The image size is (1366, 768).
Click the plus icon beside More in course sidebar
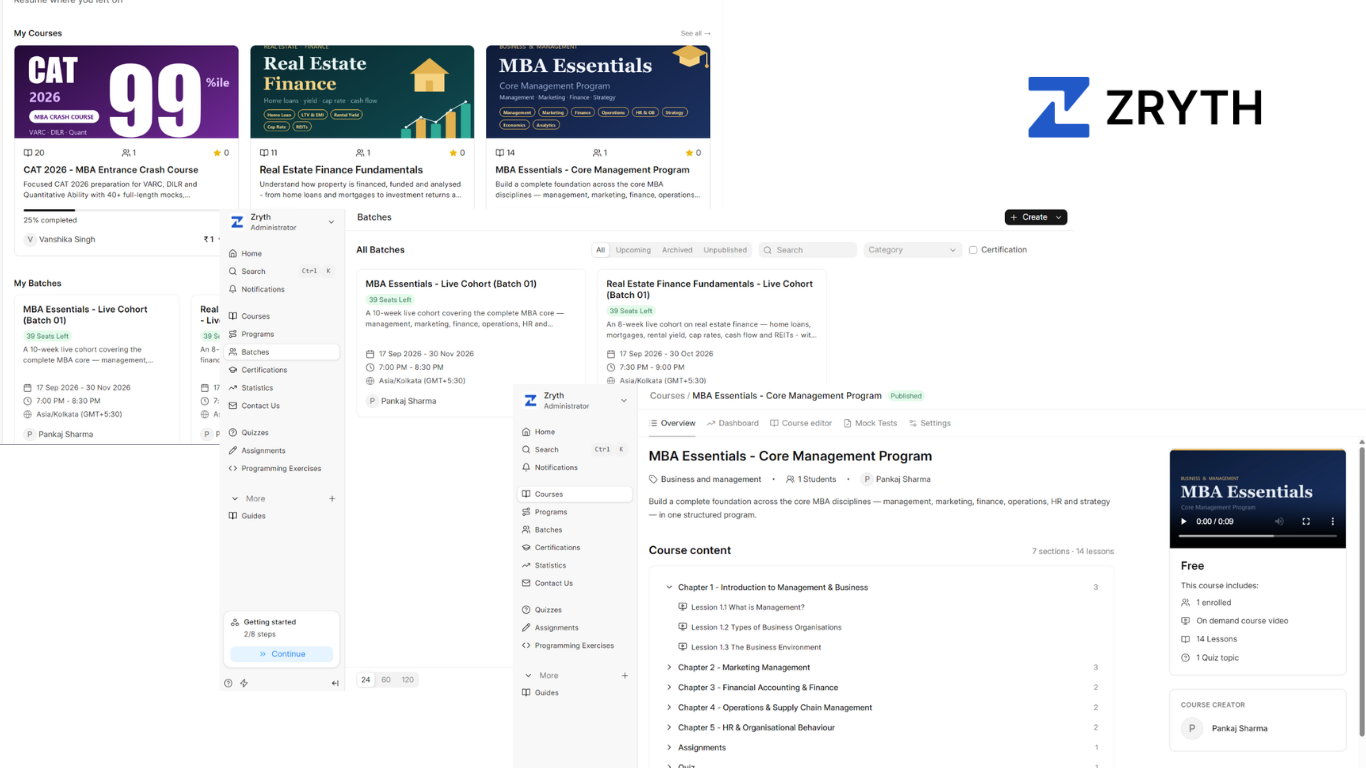pos(625,676)
